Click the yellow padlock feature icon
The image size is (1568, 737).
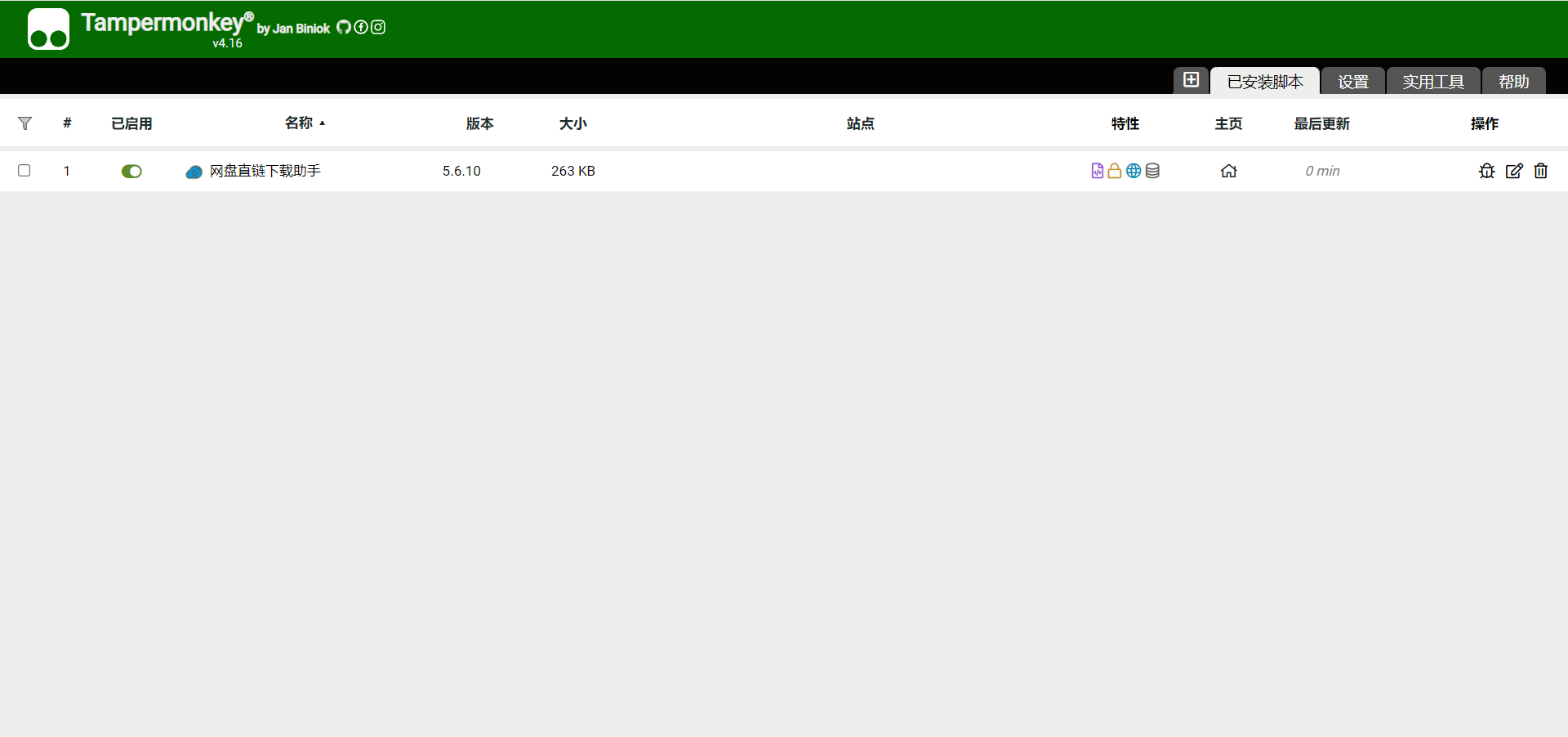click(1114, 171)
